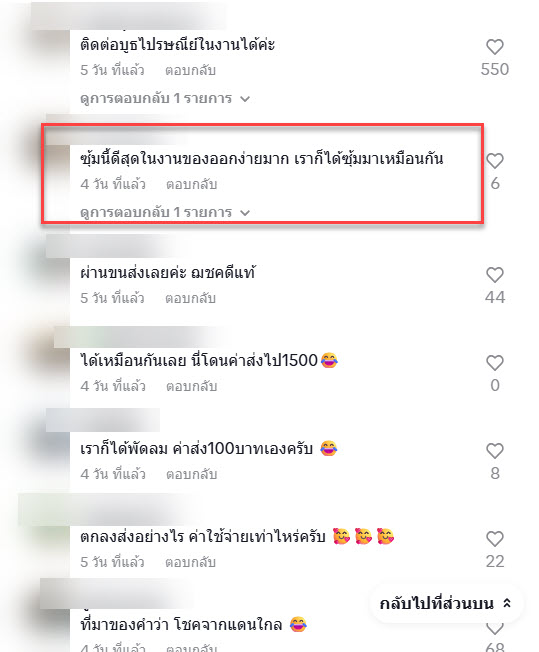Like the comment with 22 likes
539x652 pixels.
tap(494, 539)
